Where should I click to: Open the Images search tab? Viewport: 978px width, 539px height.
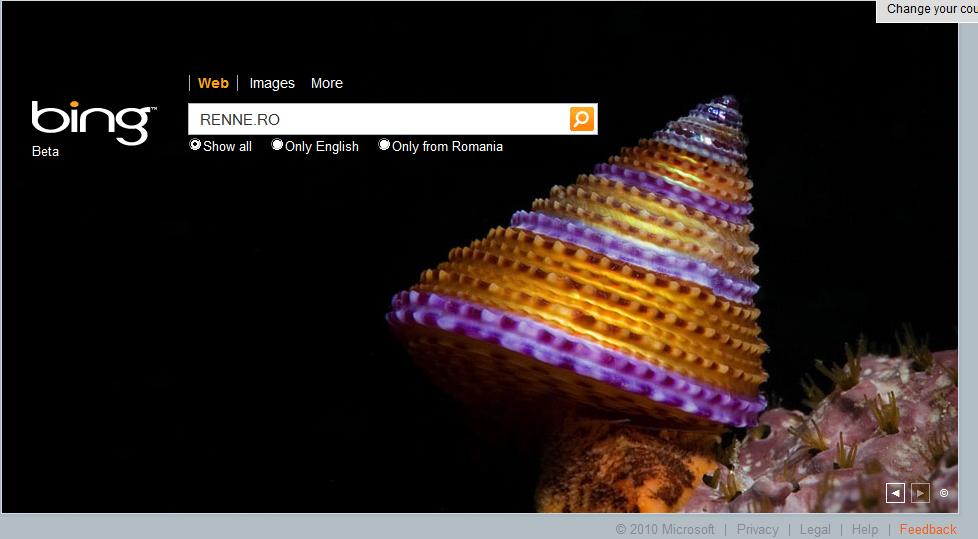coord(272,83)
